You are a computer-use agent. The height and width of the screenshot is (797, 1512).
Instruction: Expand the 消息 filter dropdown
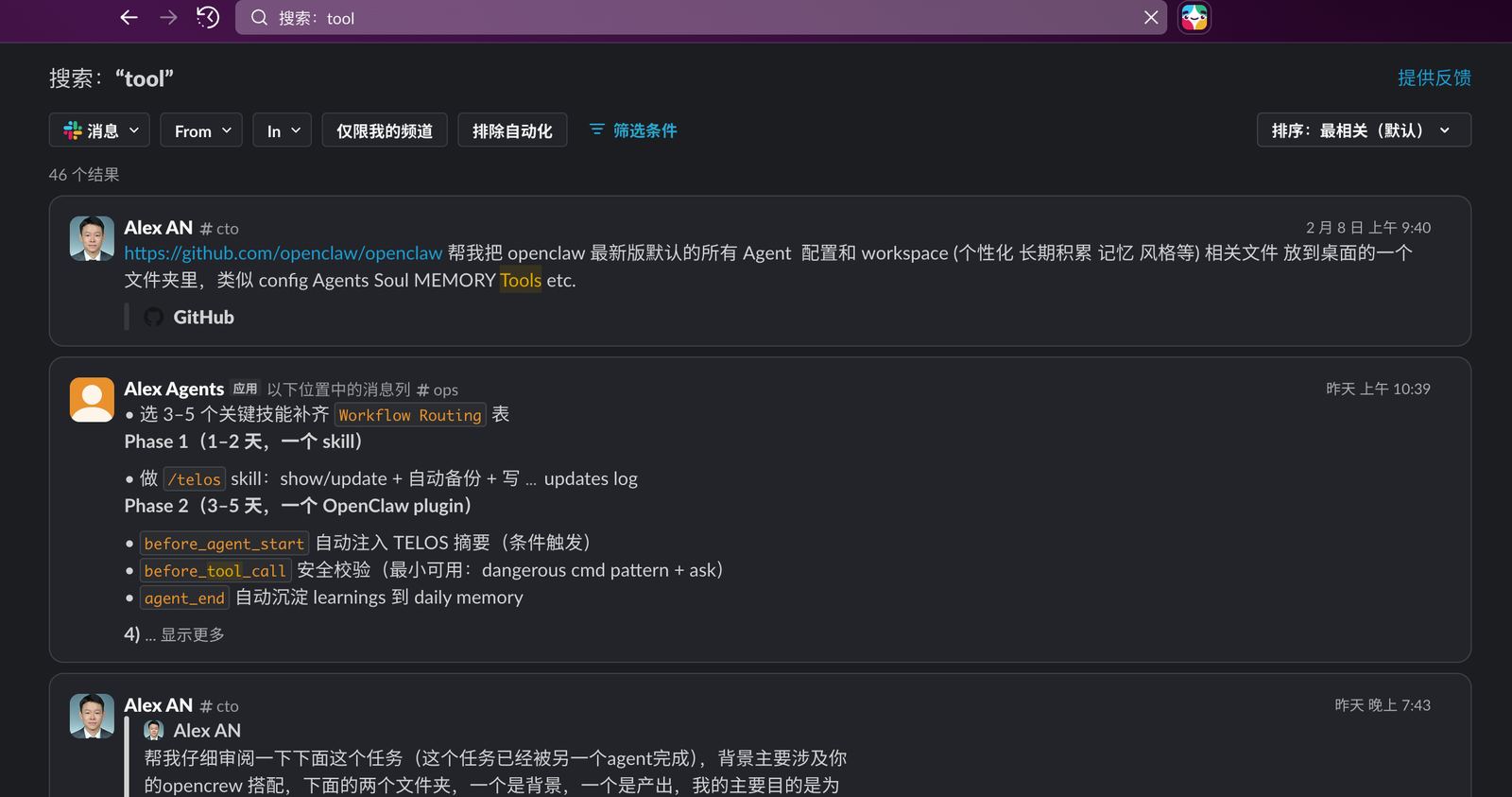click(x=101, y=130)
